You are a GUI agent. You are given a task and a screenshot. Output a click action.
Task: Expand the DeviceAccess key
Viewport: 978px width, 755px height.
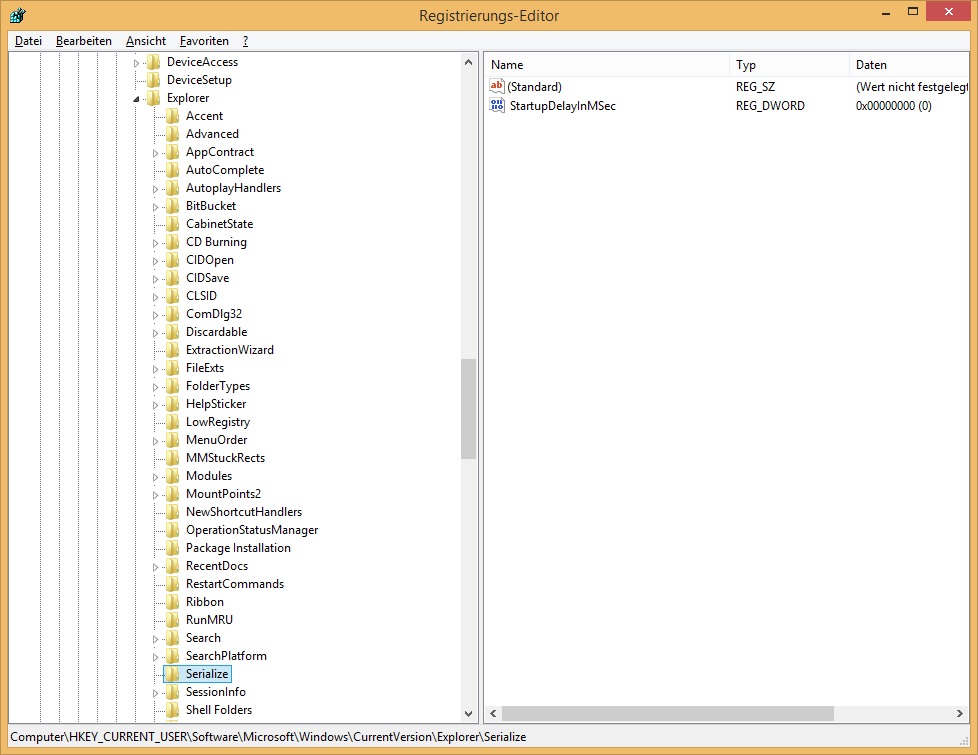click(136, 62)
